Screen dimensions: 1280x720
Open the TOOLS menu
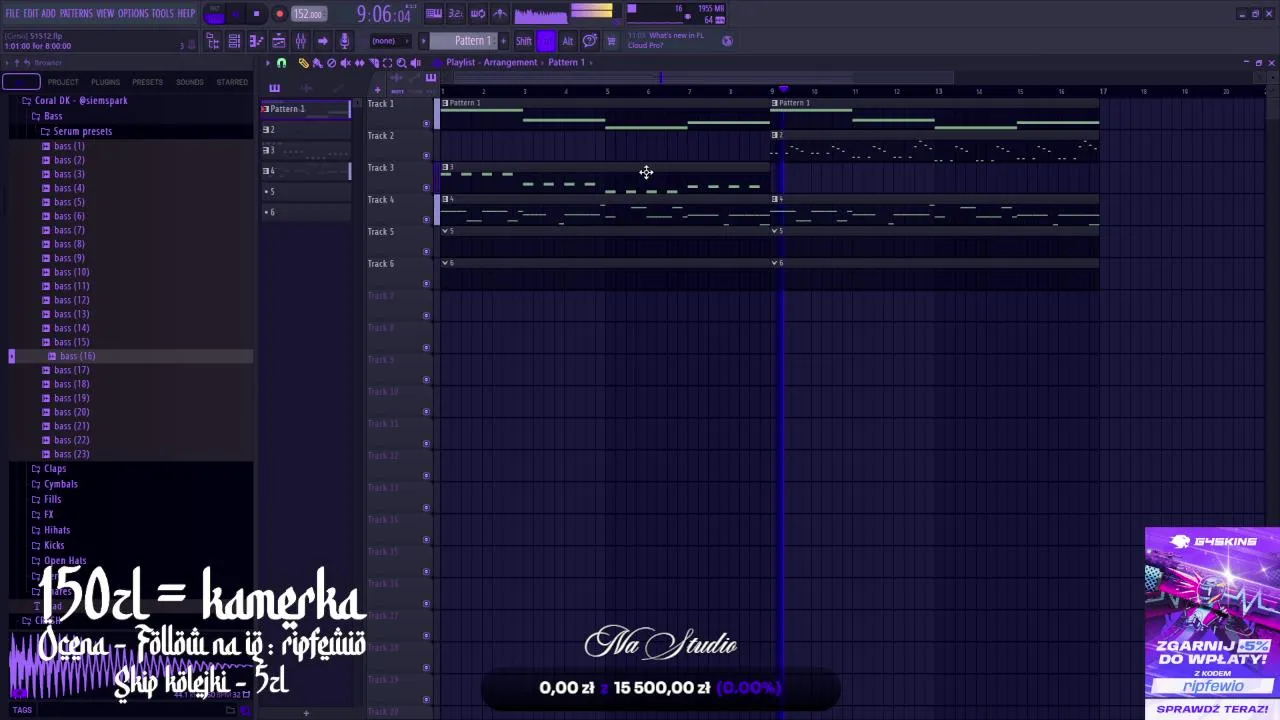(x=162, y=13)
